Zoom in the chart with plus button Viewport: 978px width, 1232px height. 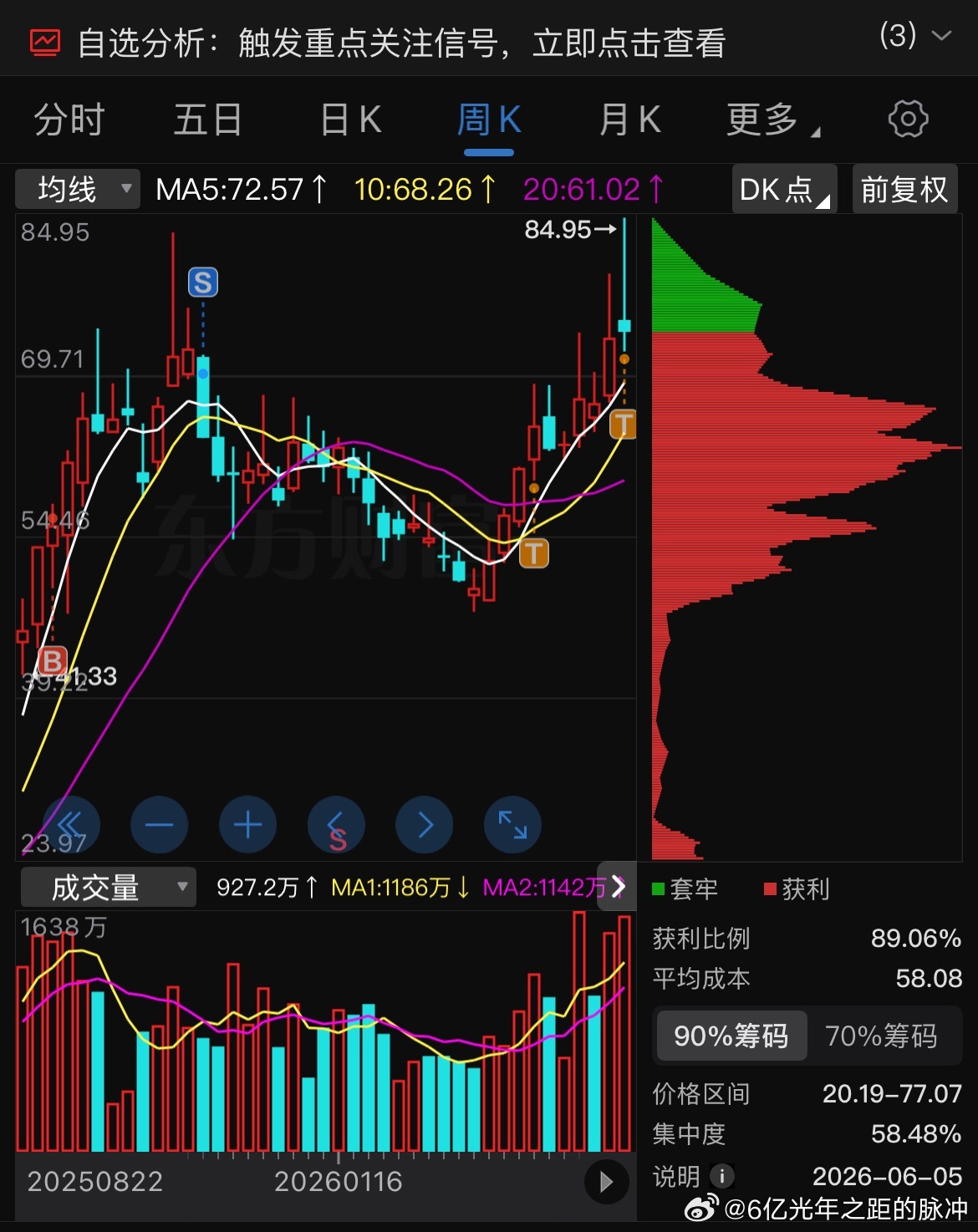tap(247, 825)
